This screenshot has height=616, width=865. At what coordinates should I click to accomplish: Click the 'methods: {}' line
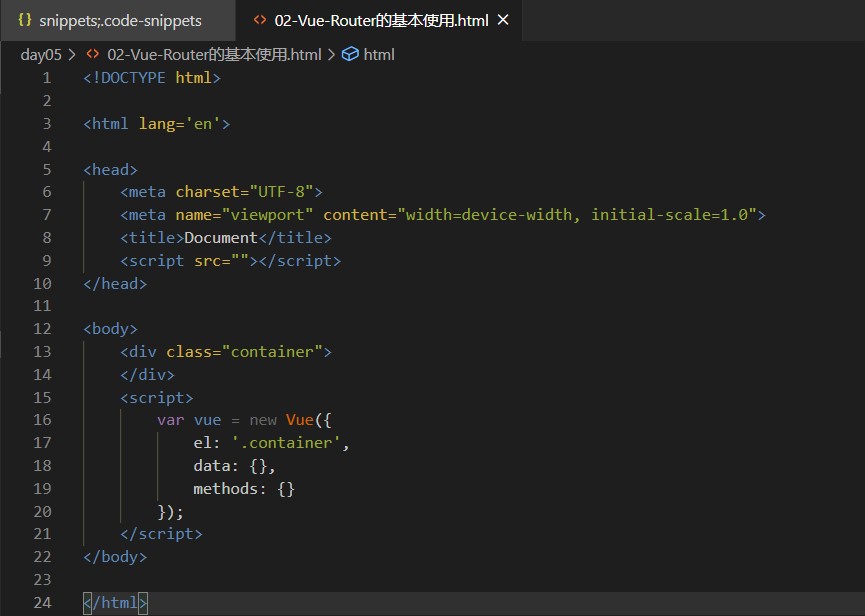[244, 489]
